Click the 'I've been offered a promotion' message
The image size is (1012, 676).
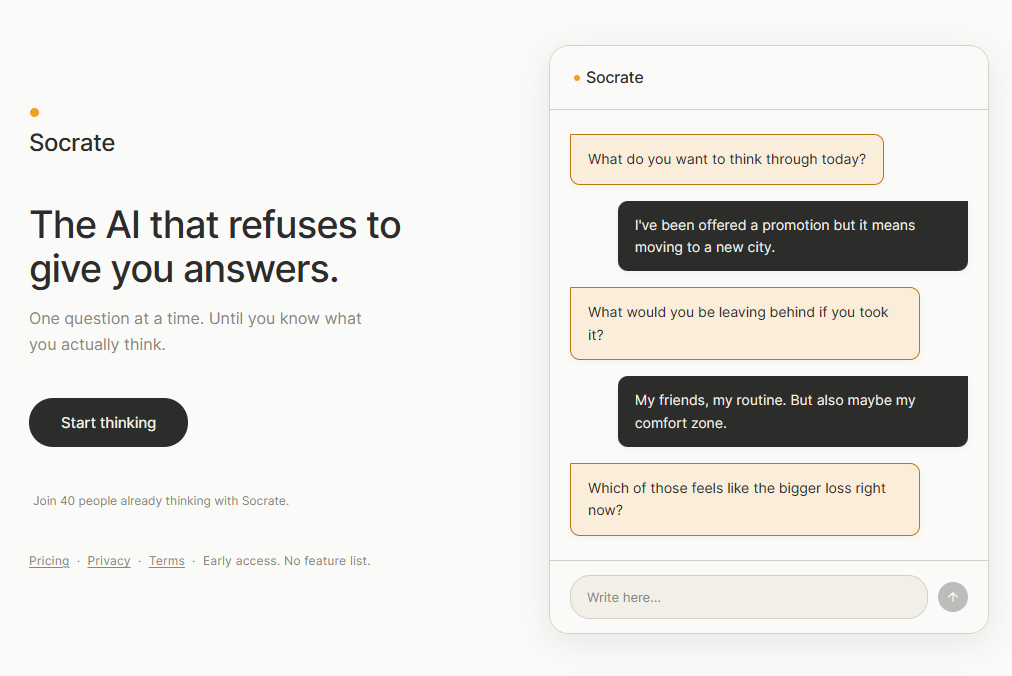click(793, 236)
